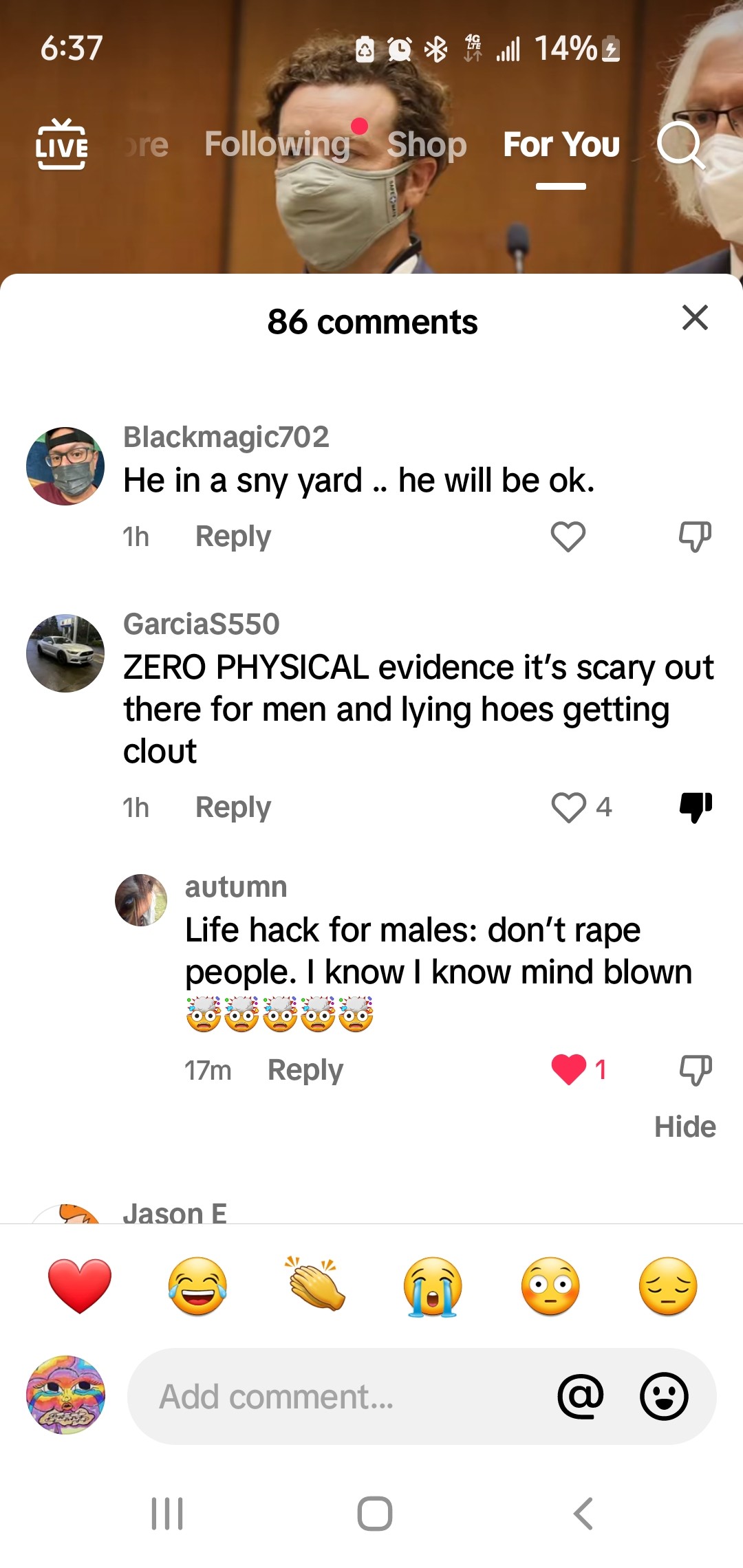Like GarciaS550's comment with heart icon
743x1568 pixels.
(568, 807)
